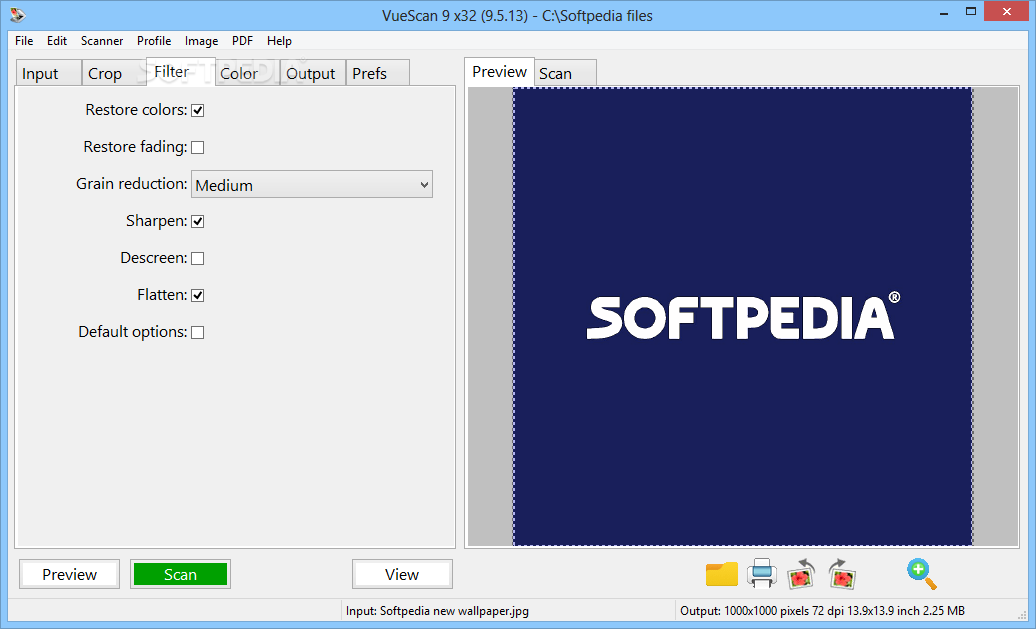Switch to the Crop tab
Screen dimensions: 1036x629
[114, 73]
